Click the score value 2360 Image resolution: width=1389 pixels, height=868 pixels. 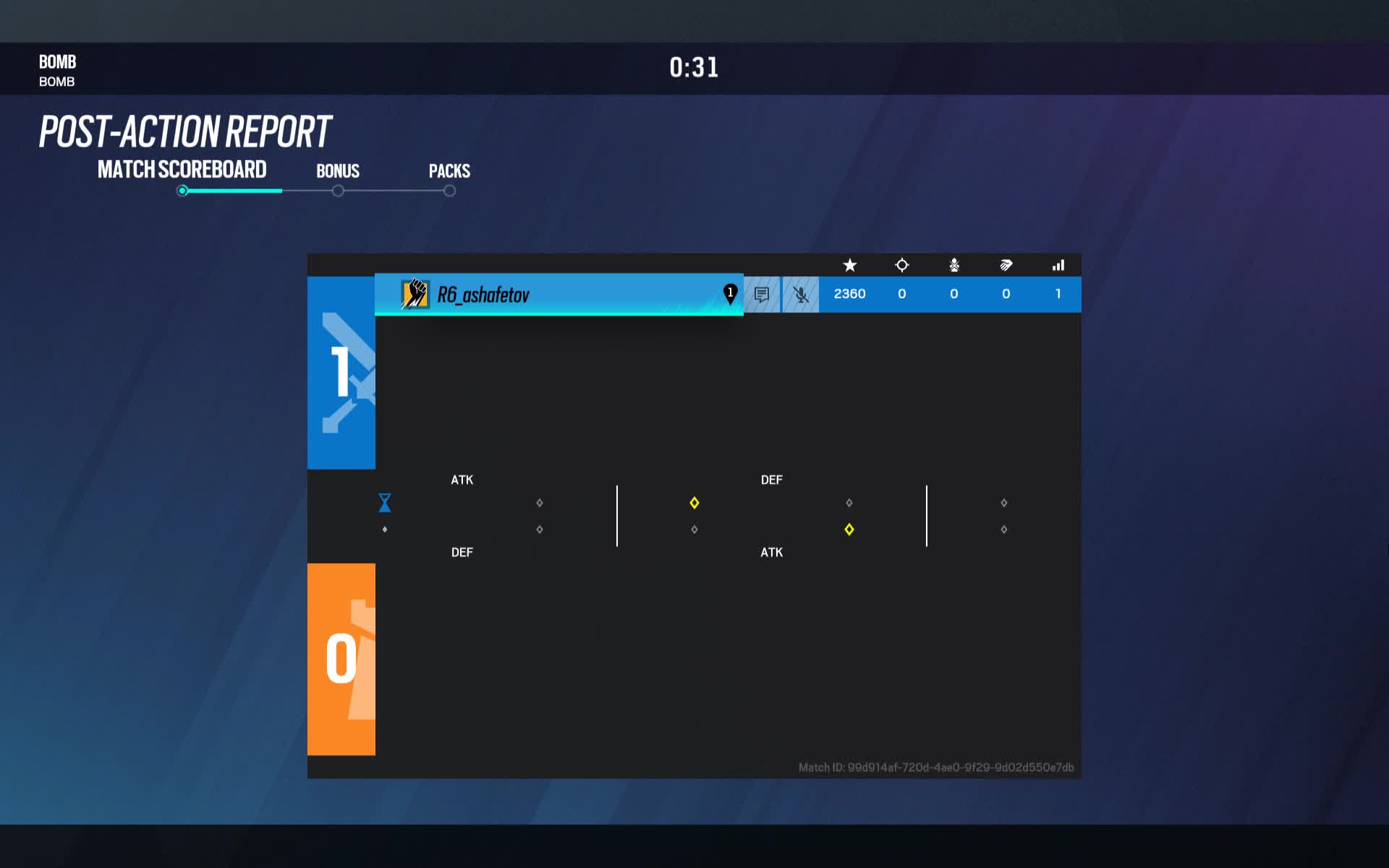pyautogui.click(x=849, y=293)
